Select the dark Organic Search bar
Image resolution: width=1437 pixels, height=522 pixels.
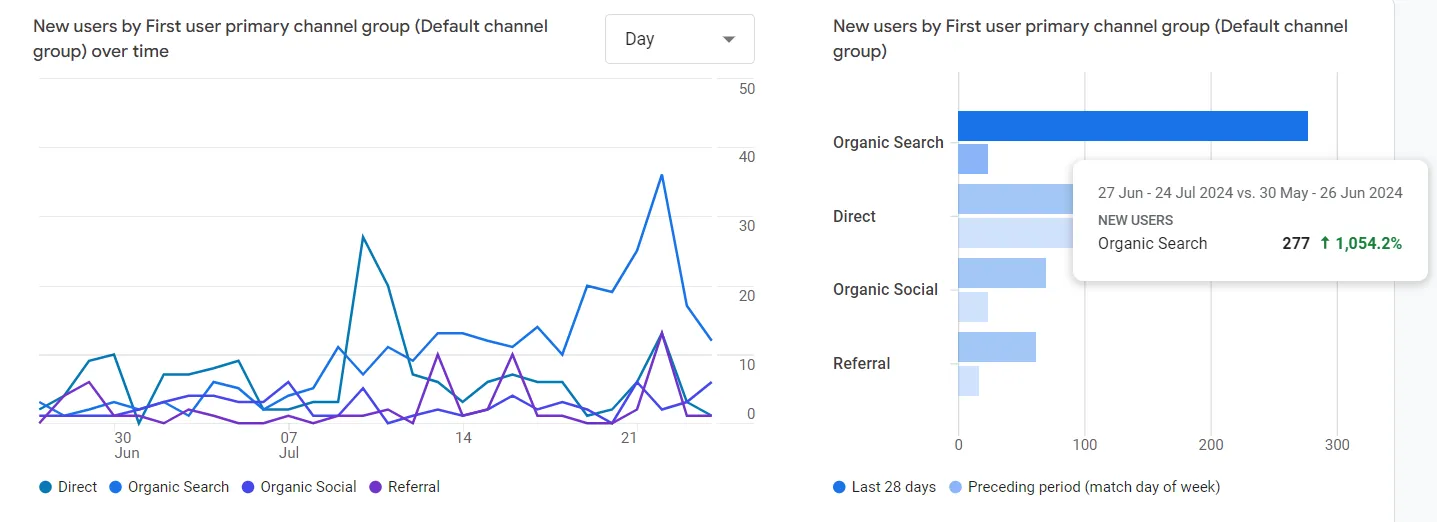click(1133, 126)
